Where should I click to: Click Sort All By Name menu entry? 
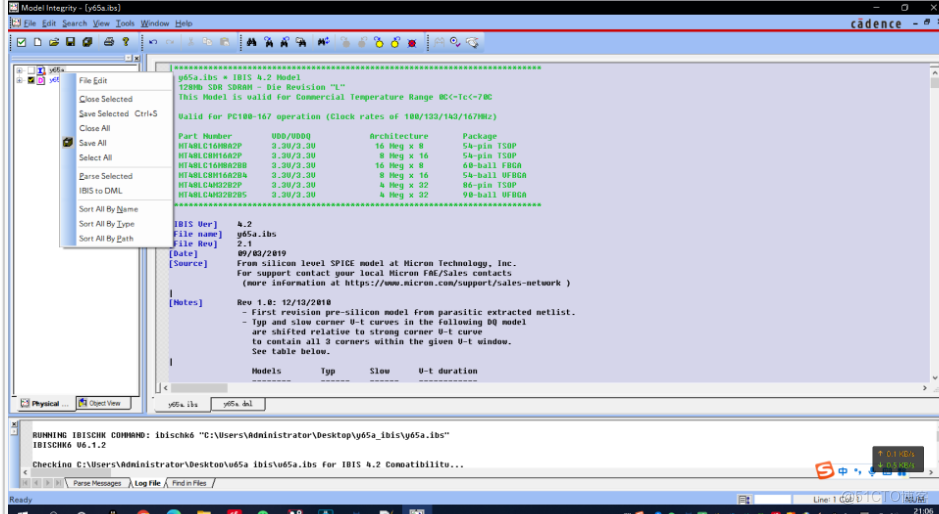pyautogui.click(x=108, y=209)
